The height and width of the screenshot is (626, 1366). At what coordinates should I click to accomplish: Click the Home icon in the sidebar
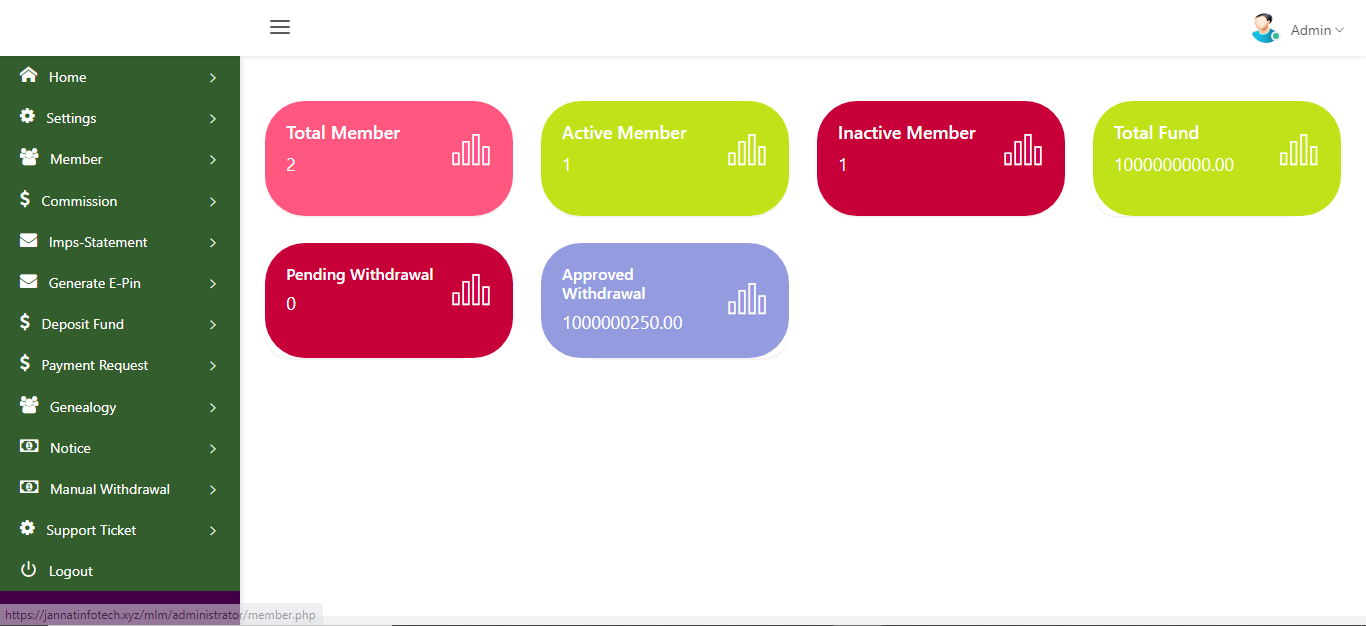tap(29, 76)
